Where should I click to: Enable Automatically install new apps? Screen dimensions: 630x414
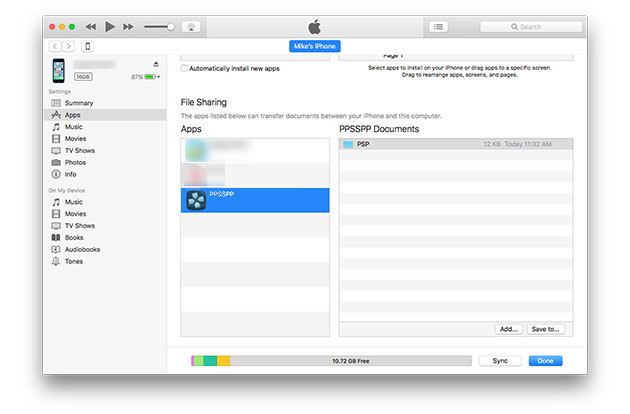[185, 68]
